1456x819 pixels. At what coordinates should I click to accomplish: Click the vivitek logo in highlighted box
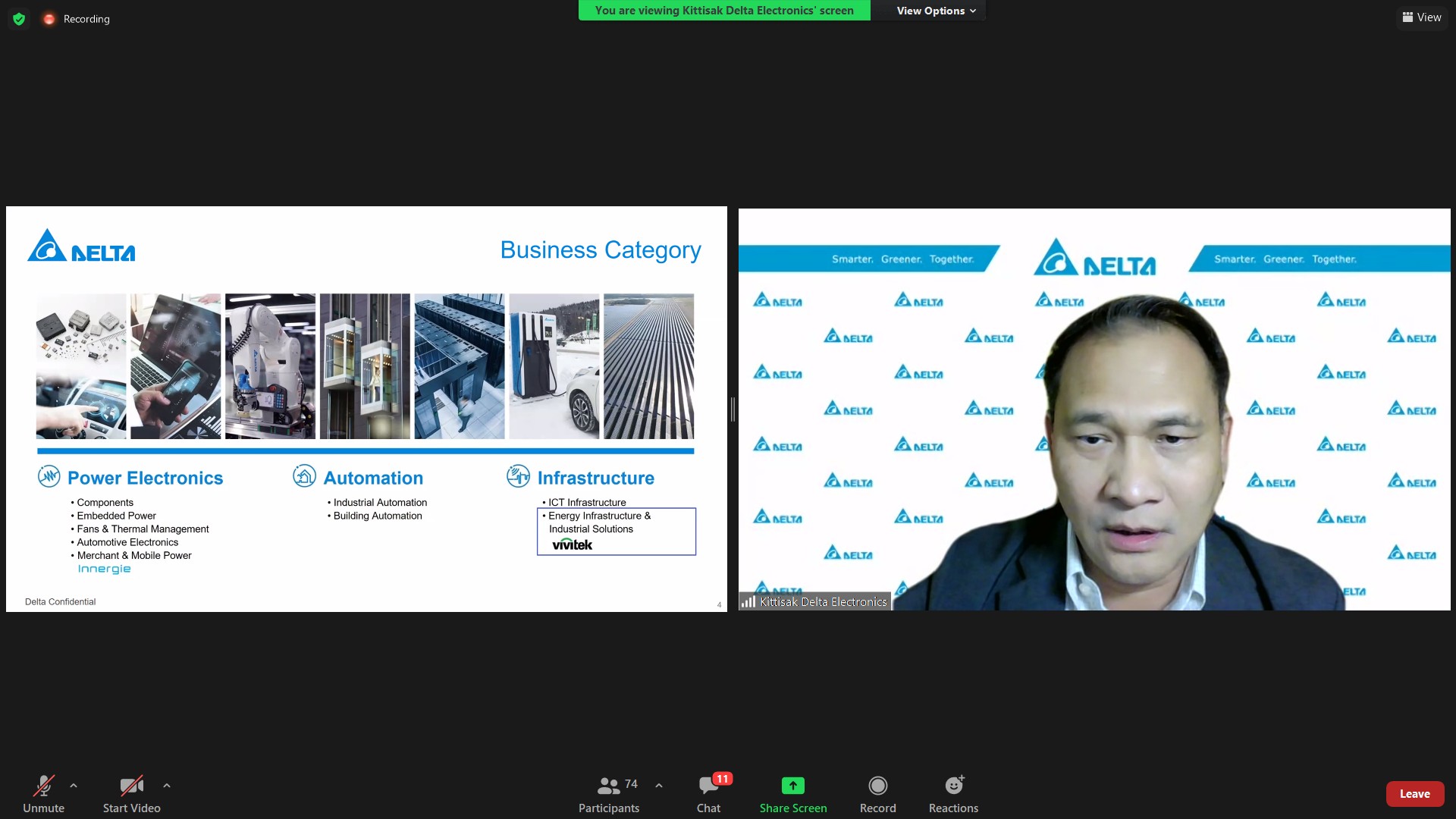[x=572, y=544]
